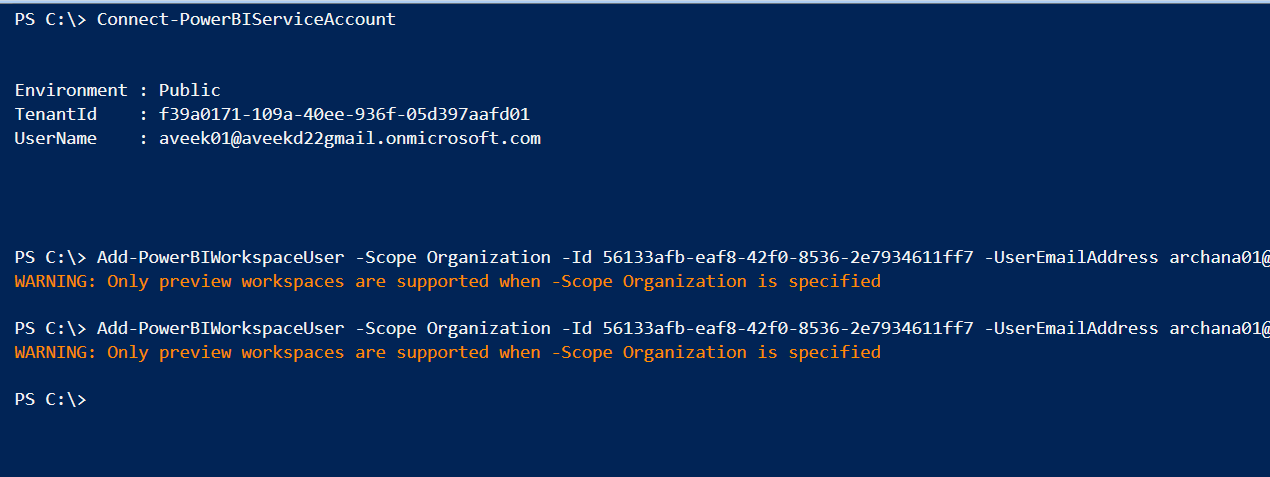Image resolution: width=1270 pixels, height=477 pixels.
Task: Click the Connect-PowerBIServiceAccount command text
Action: [246, 20]
